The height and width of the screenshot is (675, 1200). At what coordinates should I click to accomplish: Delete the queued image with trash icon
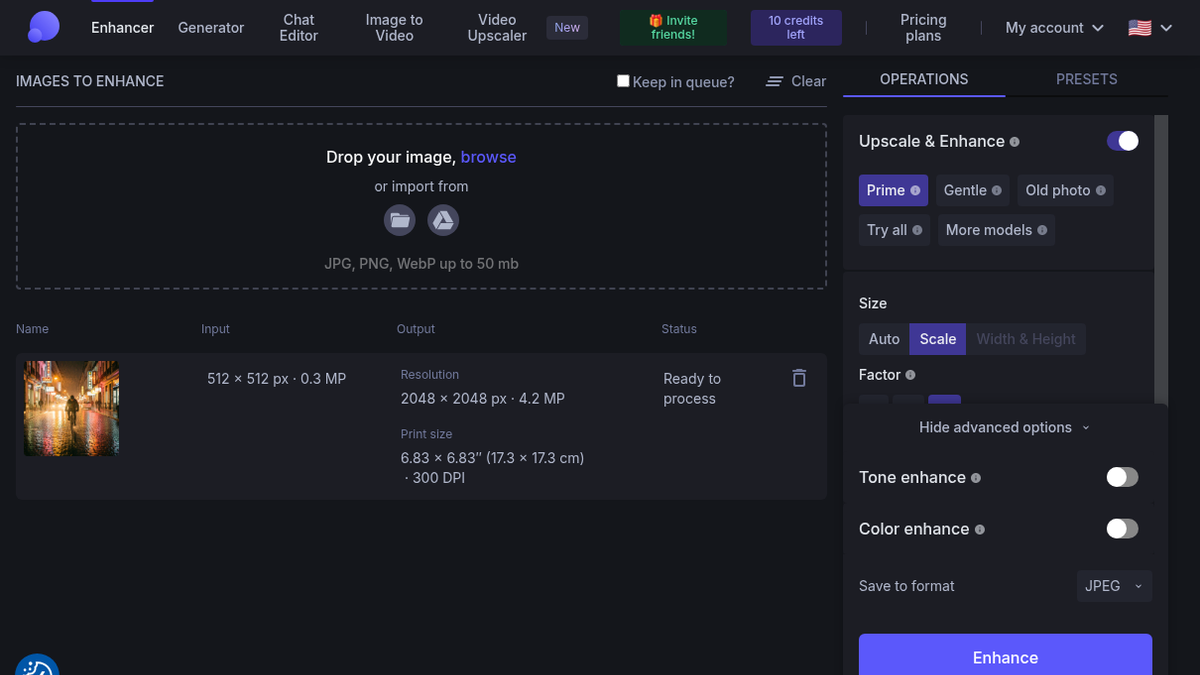[x=799, y=378]
